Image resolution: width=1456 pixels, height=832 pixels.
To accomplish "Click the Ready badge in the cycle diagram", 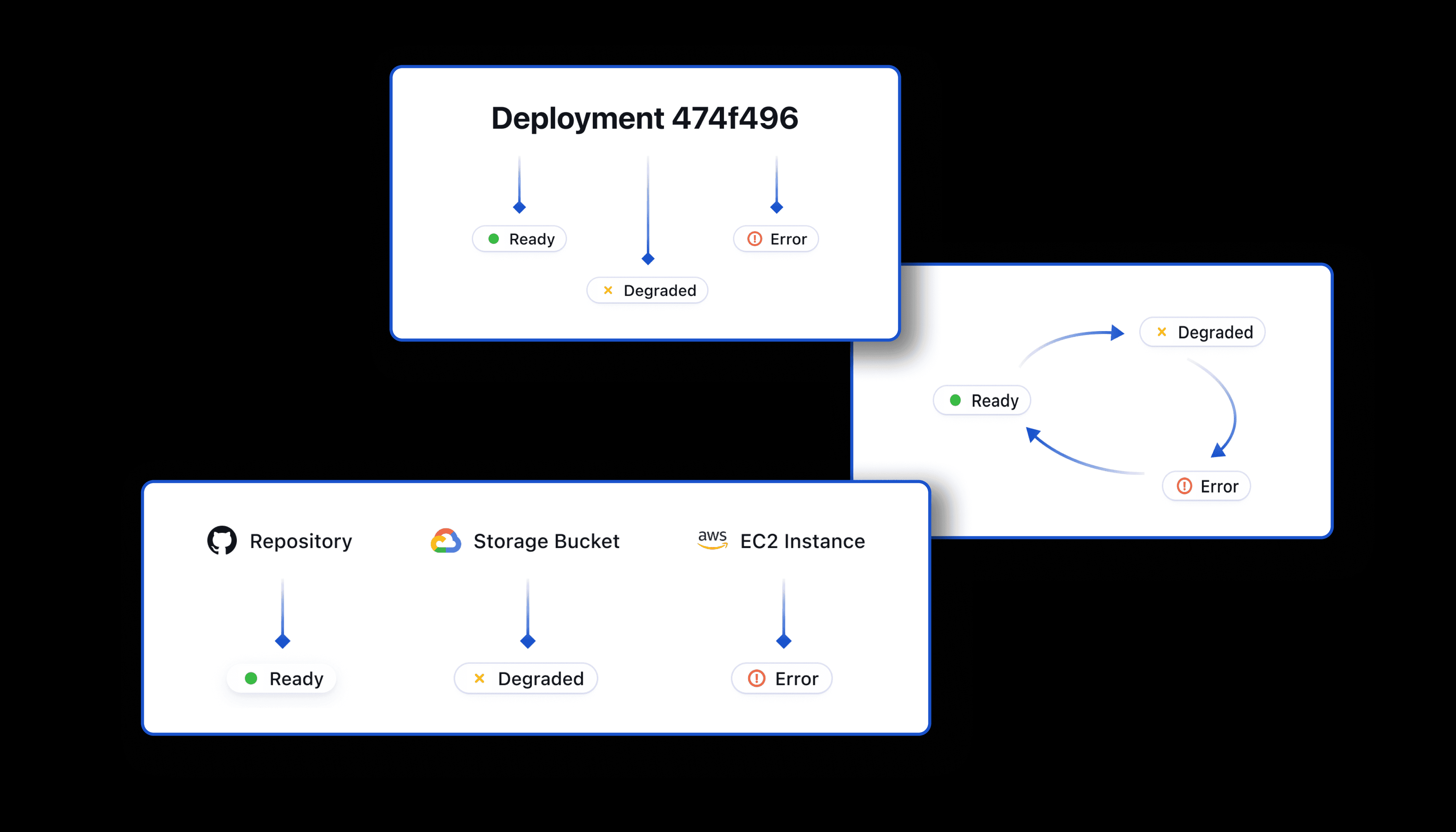I will (982, 400).
